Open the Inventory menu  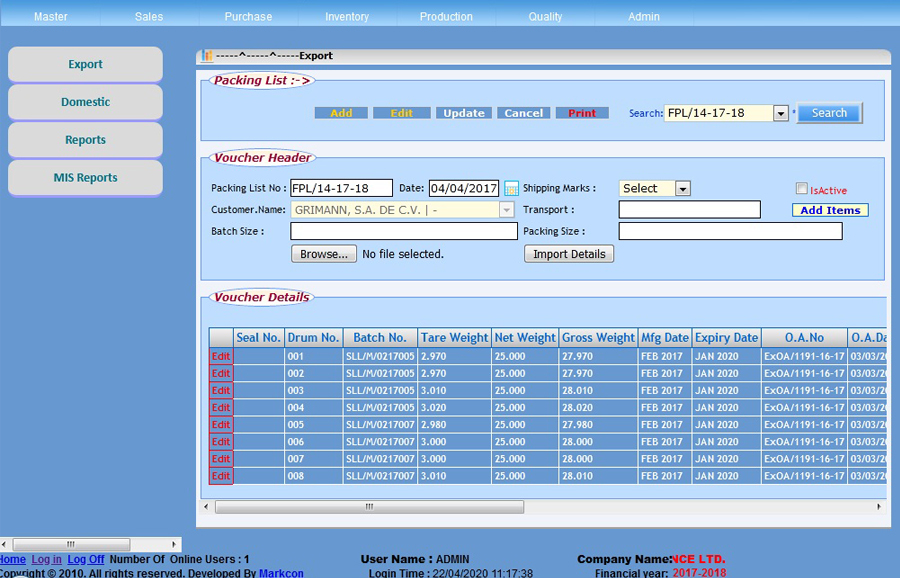coord(347,17)
